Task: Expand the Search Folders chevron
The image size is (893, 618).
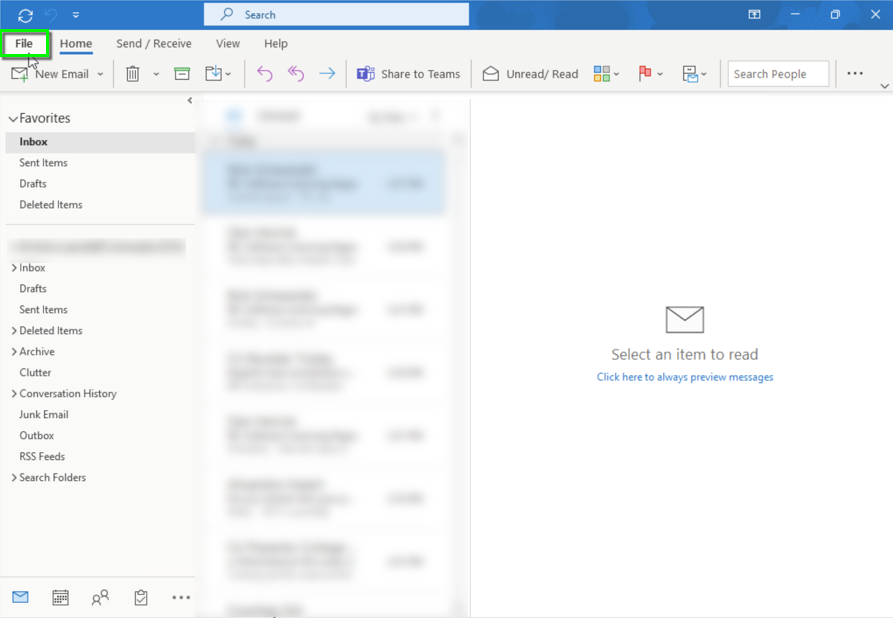Action: pyautogui.click(x=14, y=478)
